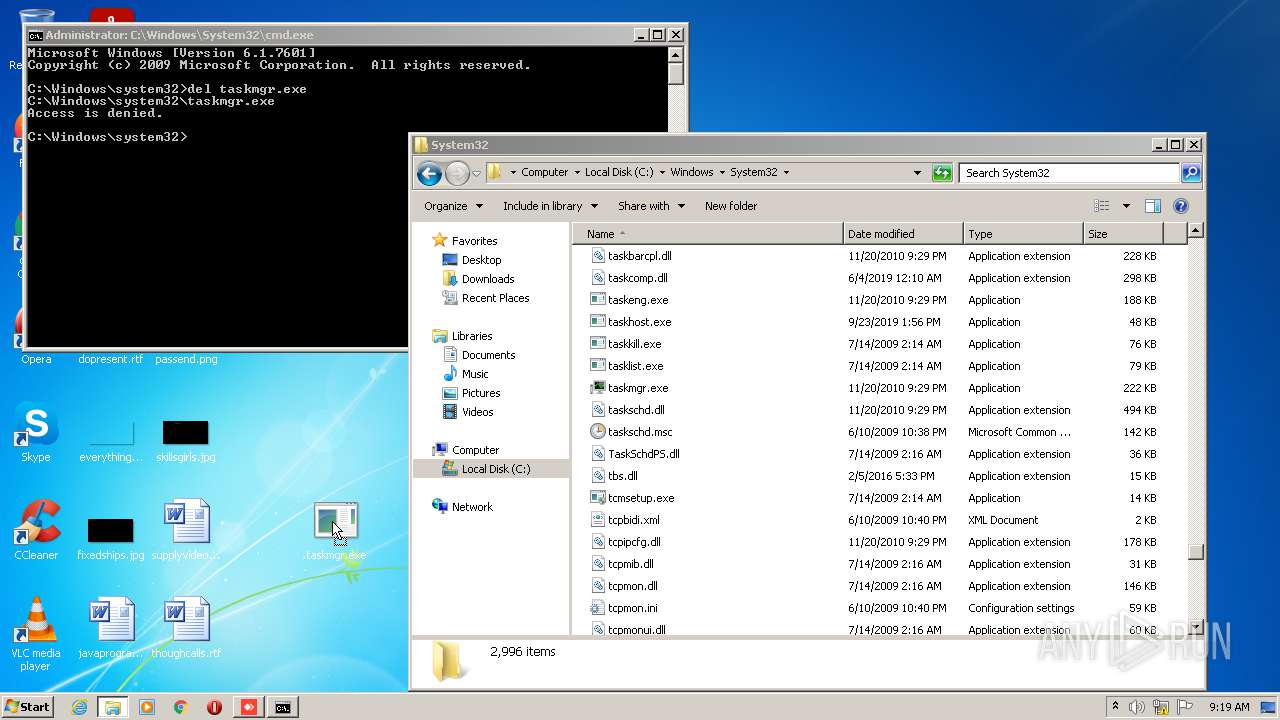Open Internet Explorer from the taskbar
Image resolution: width=1280 pixels, height=720 pixels.
[79, 707]
